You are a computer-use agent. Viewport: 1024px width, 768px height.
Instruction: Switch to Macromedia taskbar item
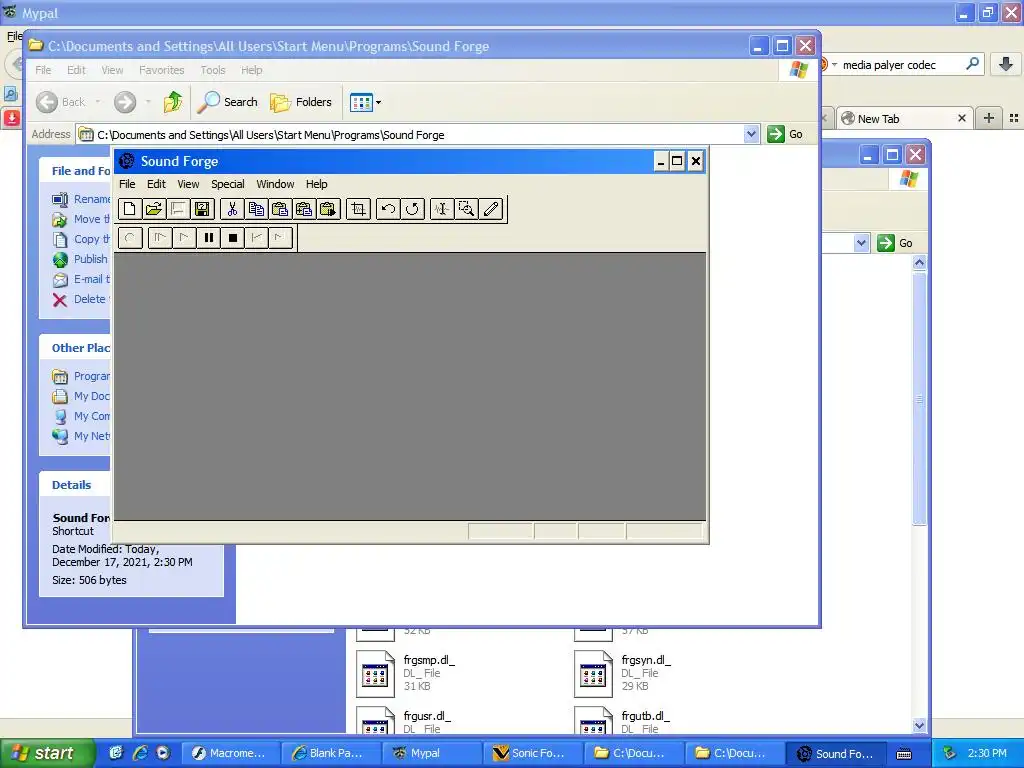tap(230, 753)
